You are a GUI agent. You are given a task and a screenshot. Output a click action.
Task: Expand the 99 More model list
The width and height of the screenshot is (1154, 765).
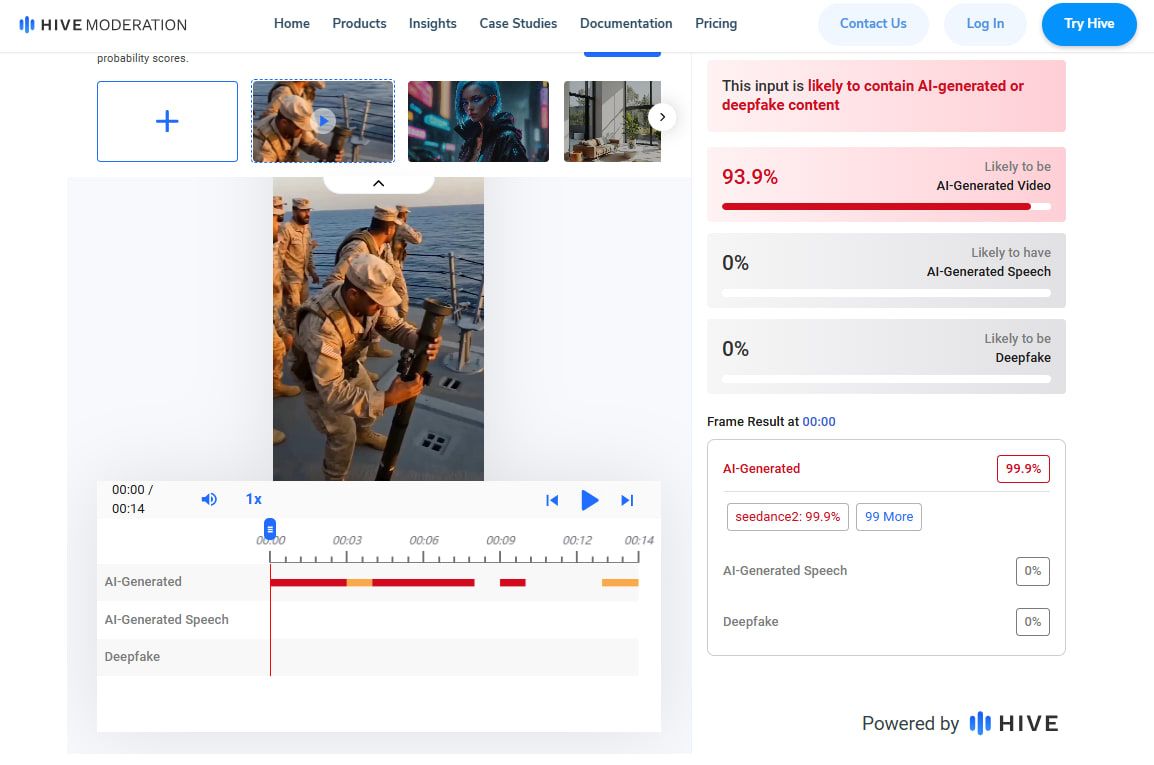[x=888, y=517]
